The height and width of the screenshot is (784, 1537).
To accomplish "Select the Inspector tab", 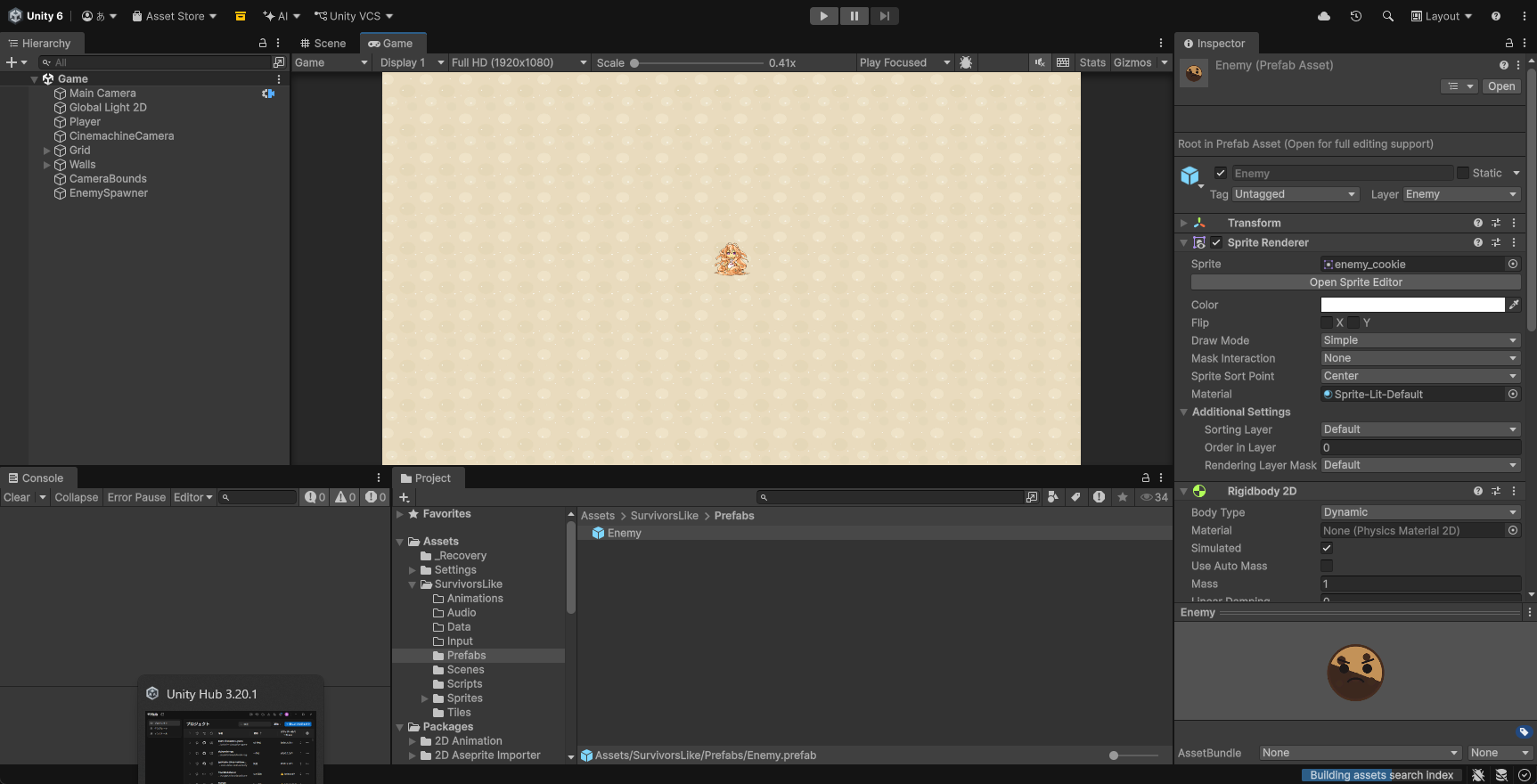I will click(1214, 43).
